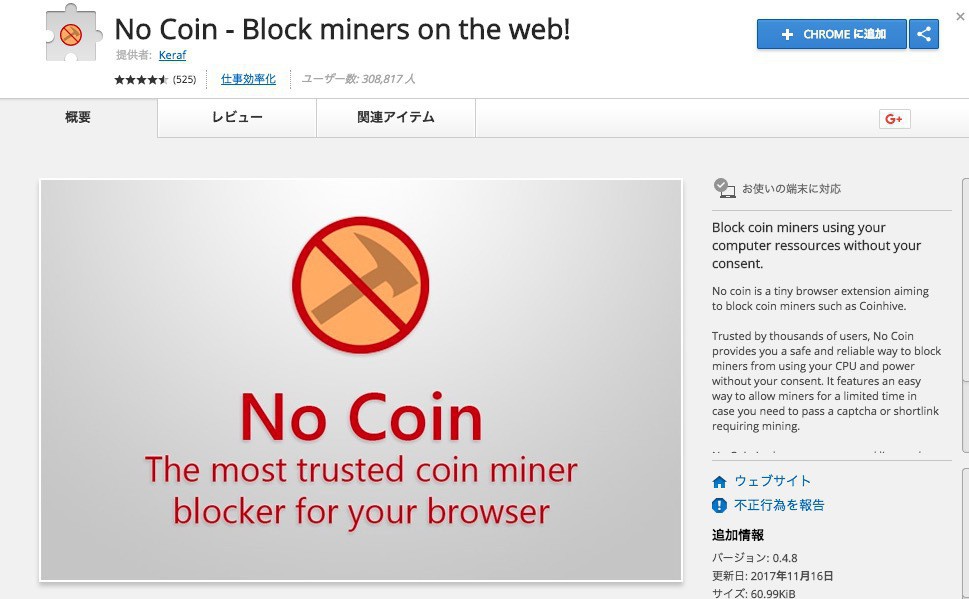The width and height of the screenshot is (969, 599).
Task: Click the (525) review count
Action: coord(184,79)
